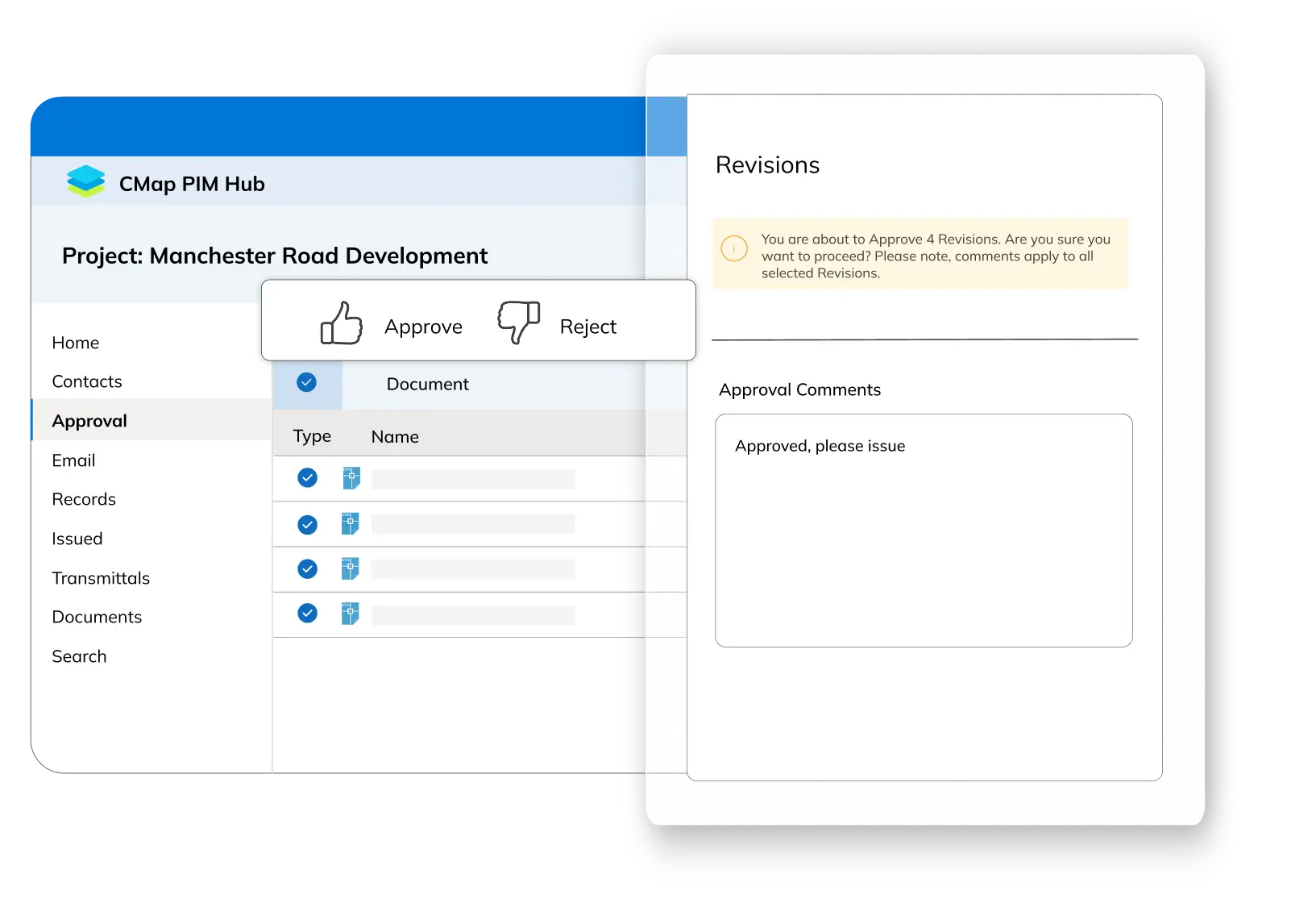This screenshot has height=899, width=1316.
Task: Open Transmittals in the sidebar
Action: coord(101,578)
